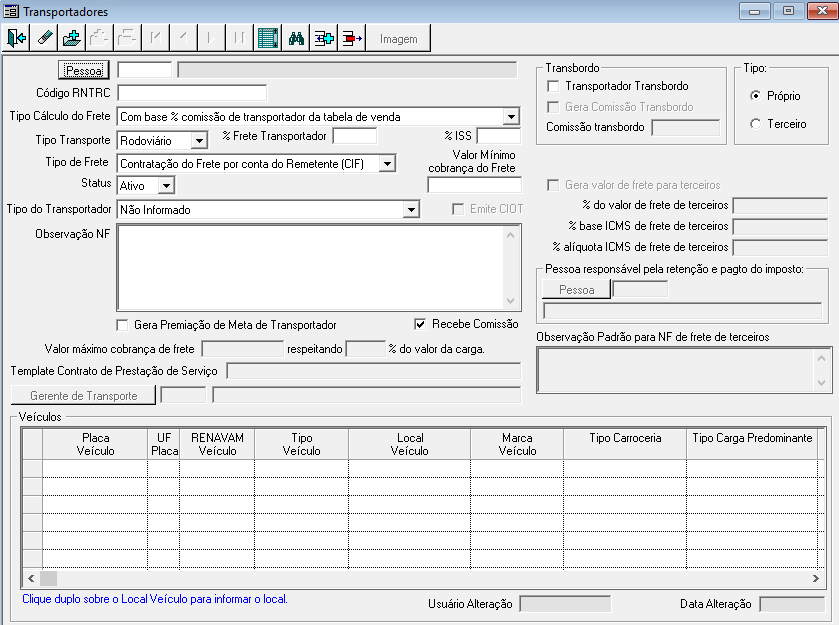Screen dimensions: 839x625
Task: Click Veículos grid horizontal scrollbar thumb
Action: coord(48,578)
